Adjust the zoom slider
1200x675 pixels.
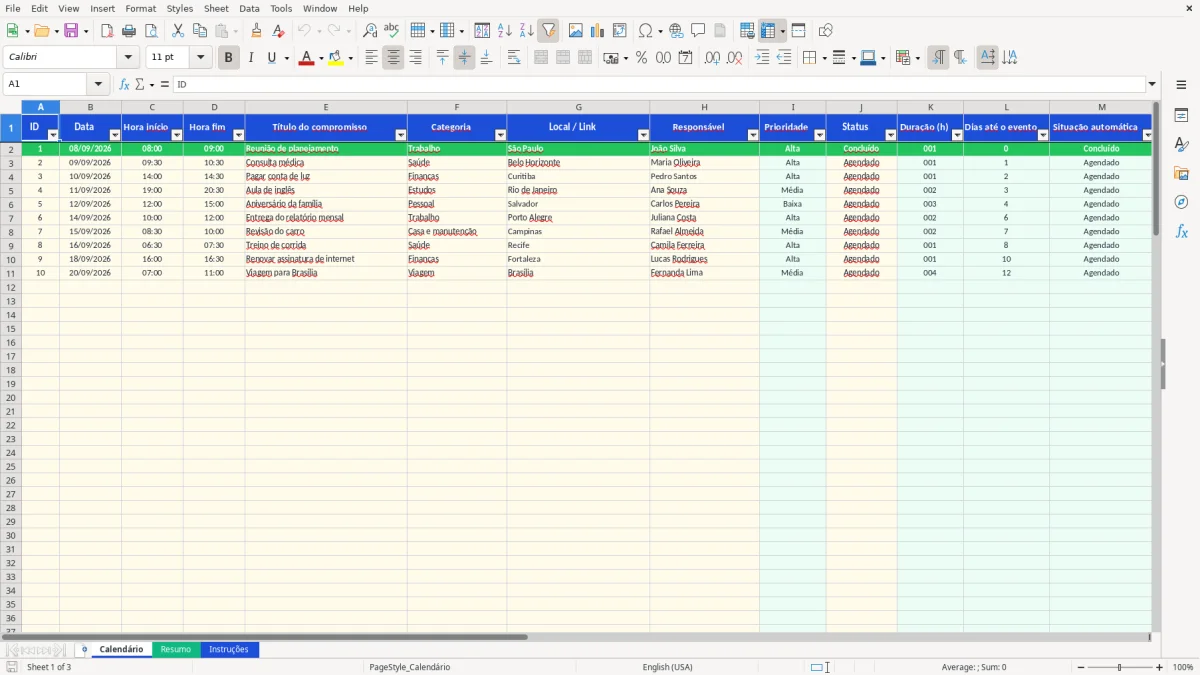click(1120, 667)
